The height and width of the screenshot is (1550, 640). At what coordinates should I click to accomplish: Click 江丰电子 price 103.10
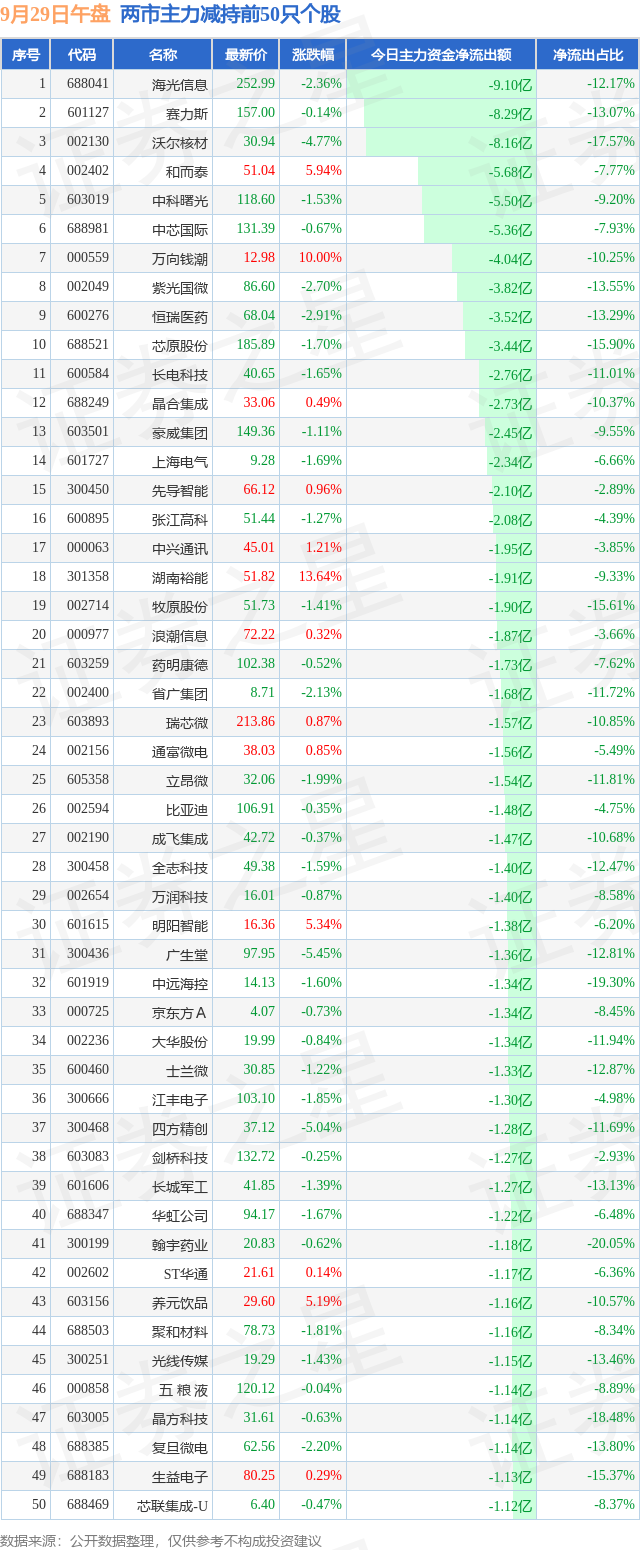click(x=256, y=1099)
